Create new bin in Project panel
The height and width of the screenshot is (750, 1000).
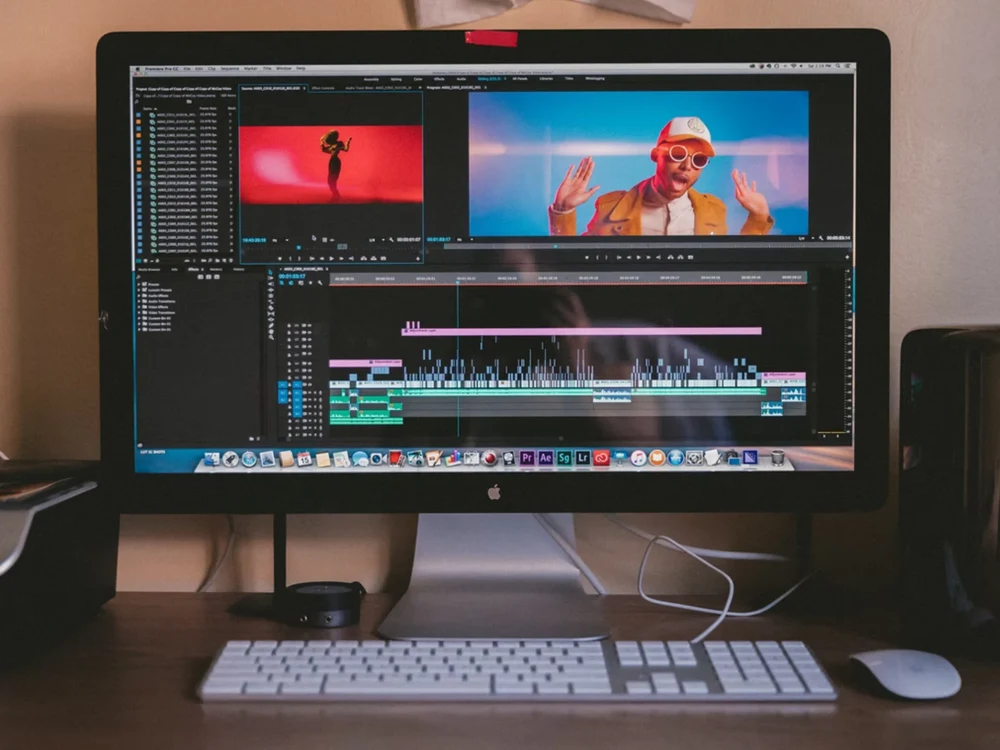click(217, 261)
